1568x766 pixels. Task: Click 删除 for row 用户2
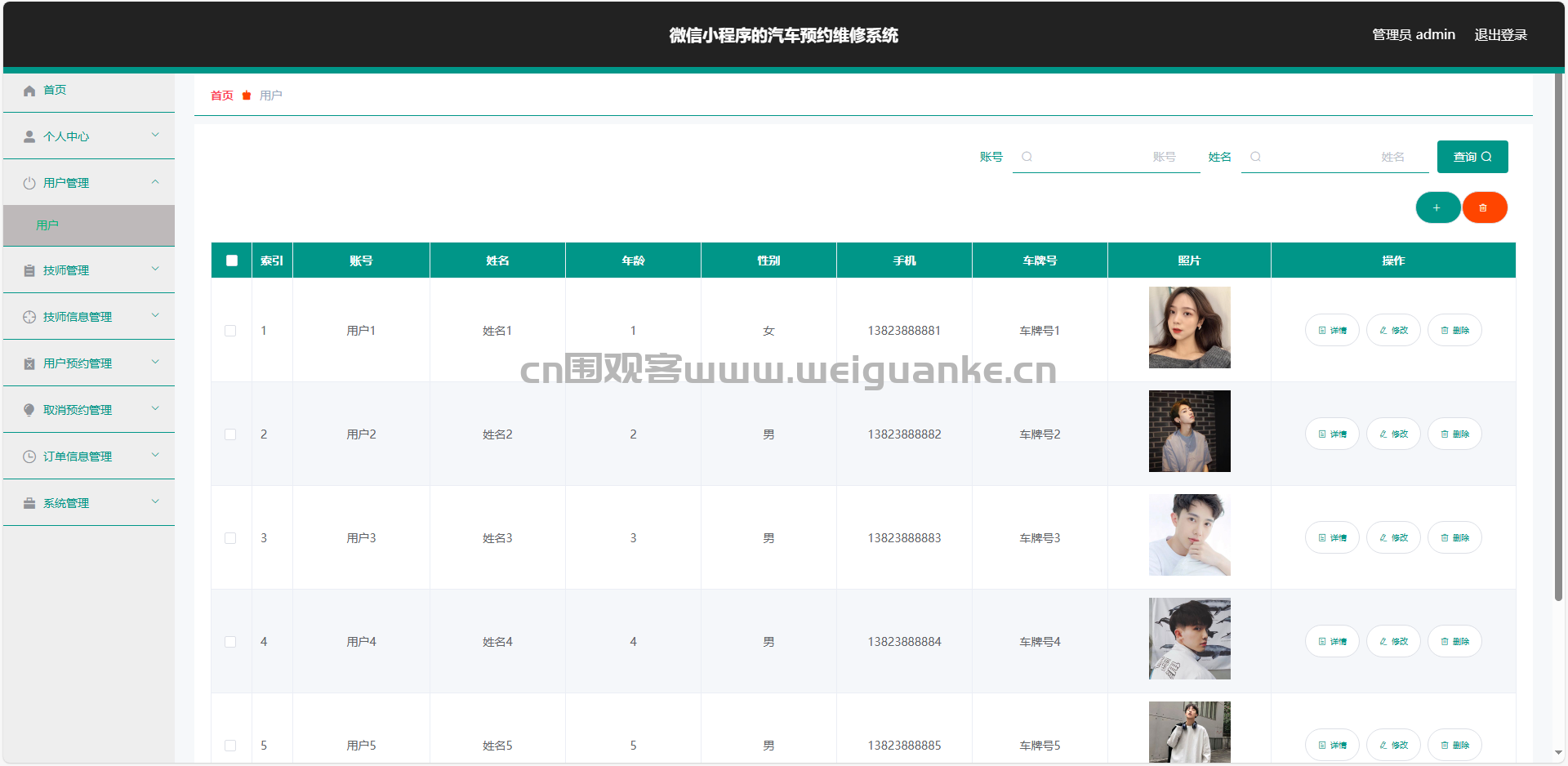point(1454,434)
